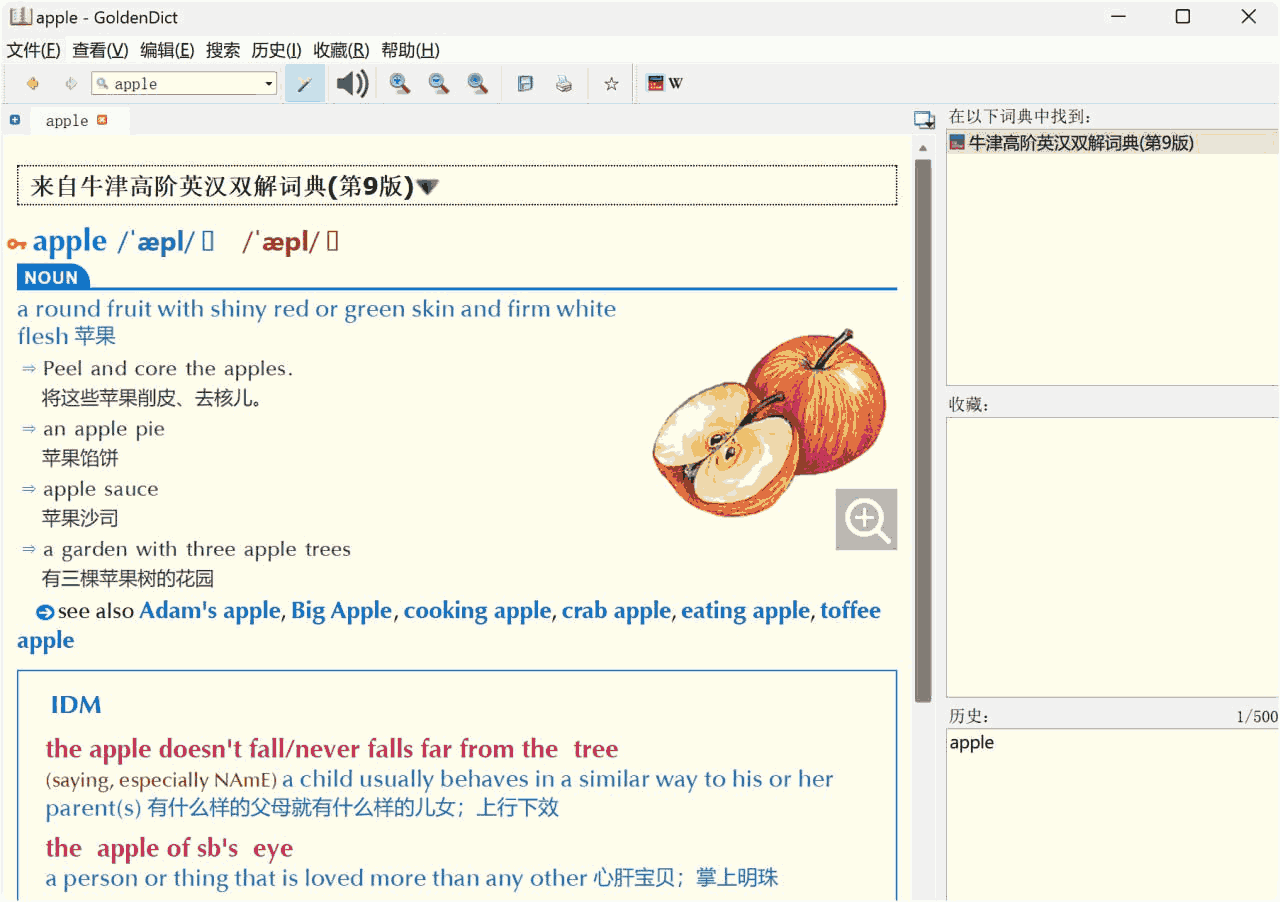
Task: Open the tab list button by the scrollbar
Action: point(923,120)
